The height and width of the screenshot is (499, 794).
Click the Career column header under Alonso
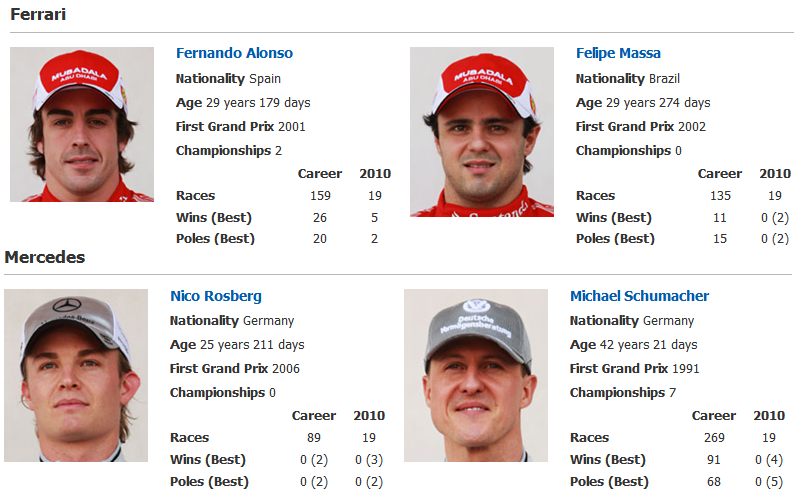[x=320, y=174]
